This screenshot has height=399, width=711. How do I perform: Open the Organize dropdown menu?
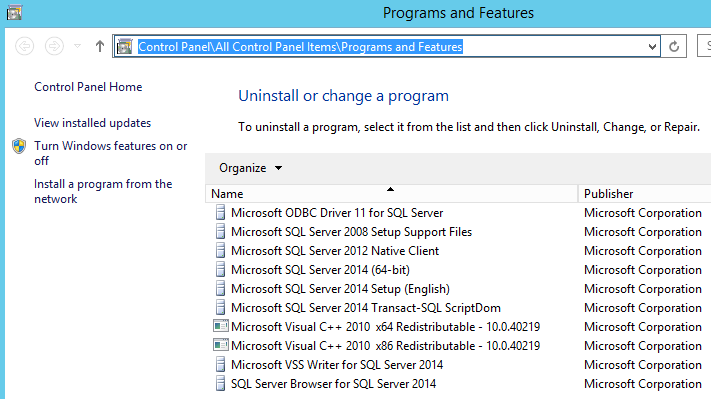click(250, 168)
